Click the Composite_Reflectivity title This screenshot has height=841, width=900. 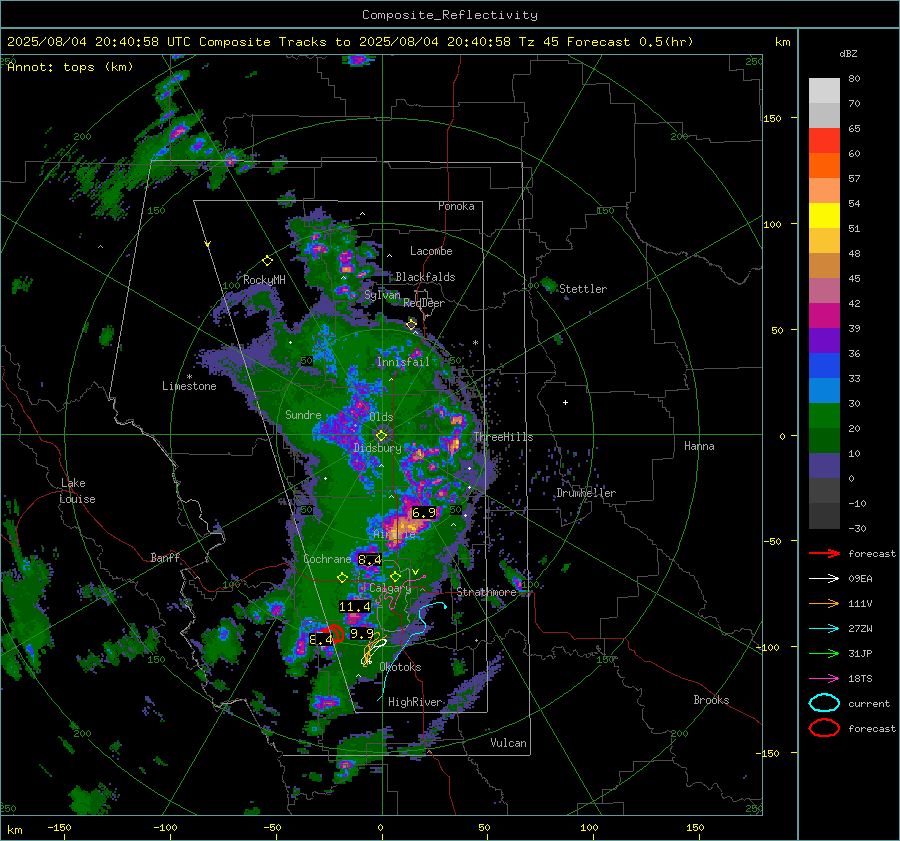point(450,15)
